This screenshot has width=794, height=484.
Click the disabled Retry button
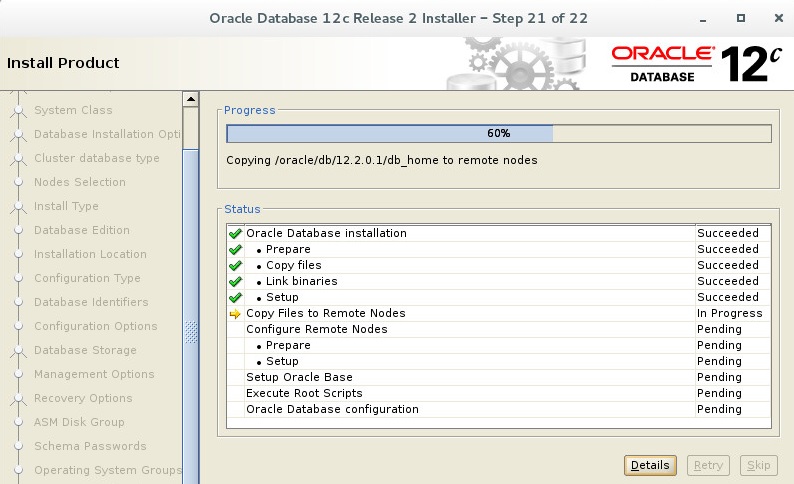(x=708, y=465)
